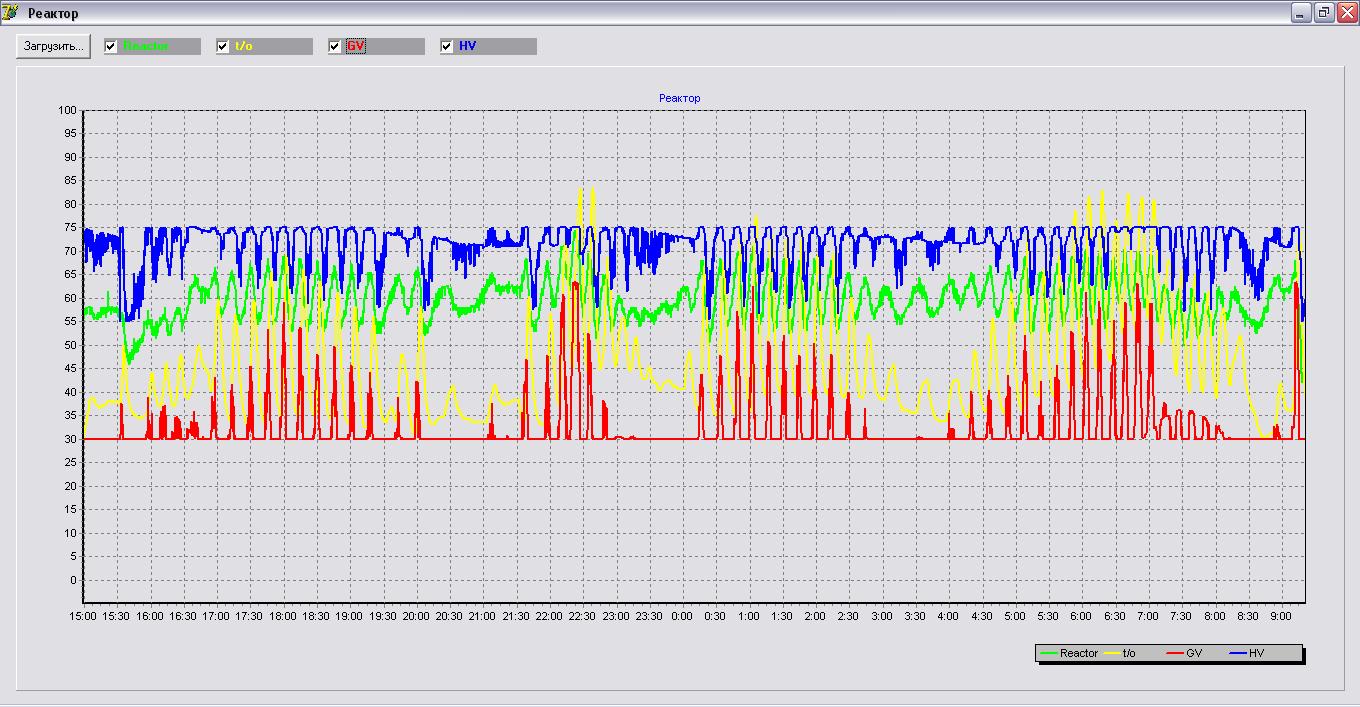1360x707 pixels.
Task: Click the 22:30 label on time axis
Action: point(582,617)
